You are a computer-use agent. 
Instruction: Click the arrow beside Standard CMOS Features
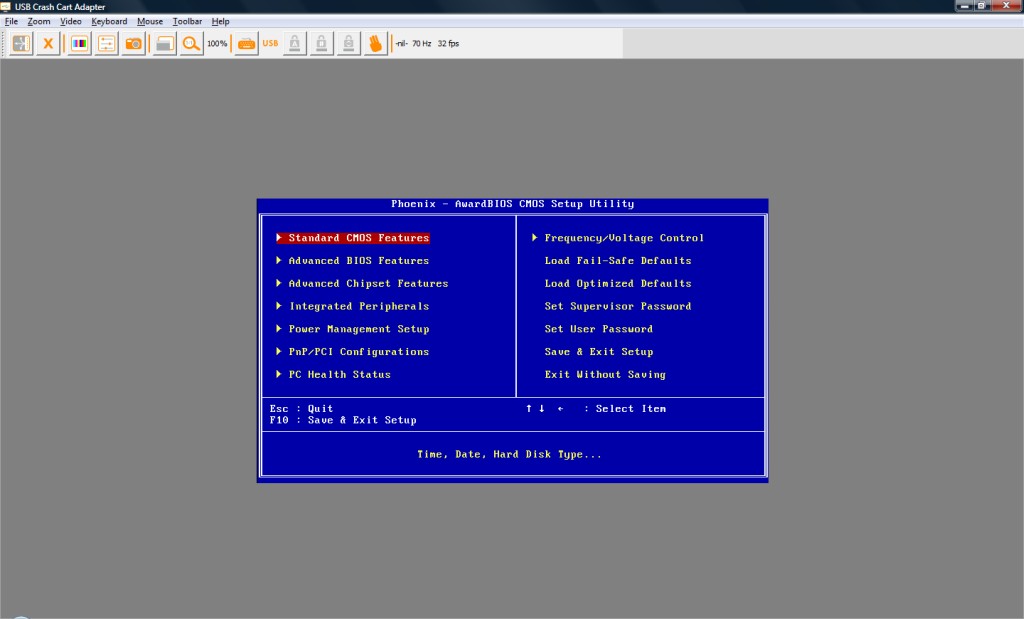click(279, 238)
